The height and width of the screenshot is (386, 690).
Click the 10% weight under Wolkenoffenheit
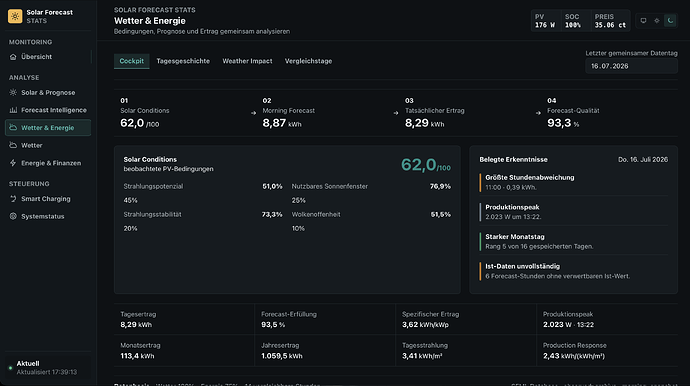(298, 228)
